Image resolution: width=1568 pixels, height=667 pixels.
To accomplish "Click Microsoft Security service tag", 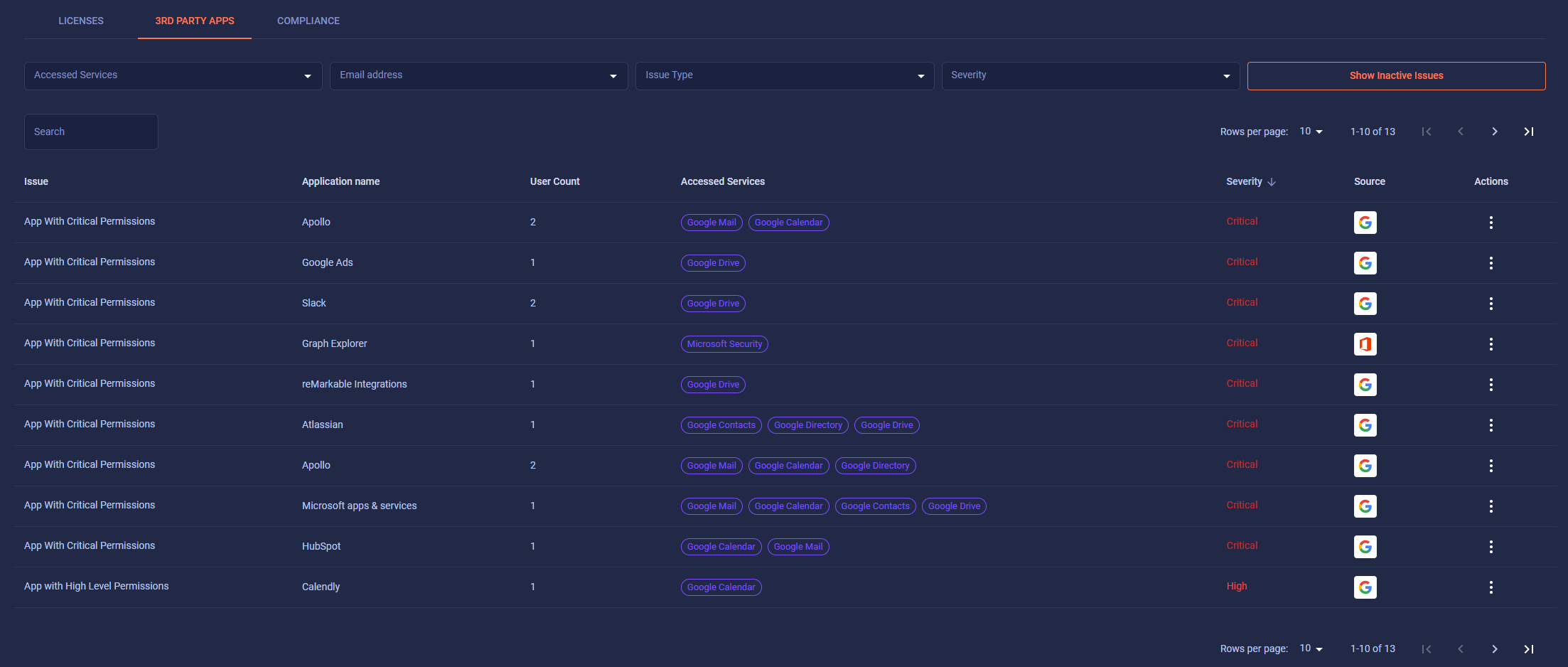I will [724, 344].
